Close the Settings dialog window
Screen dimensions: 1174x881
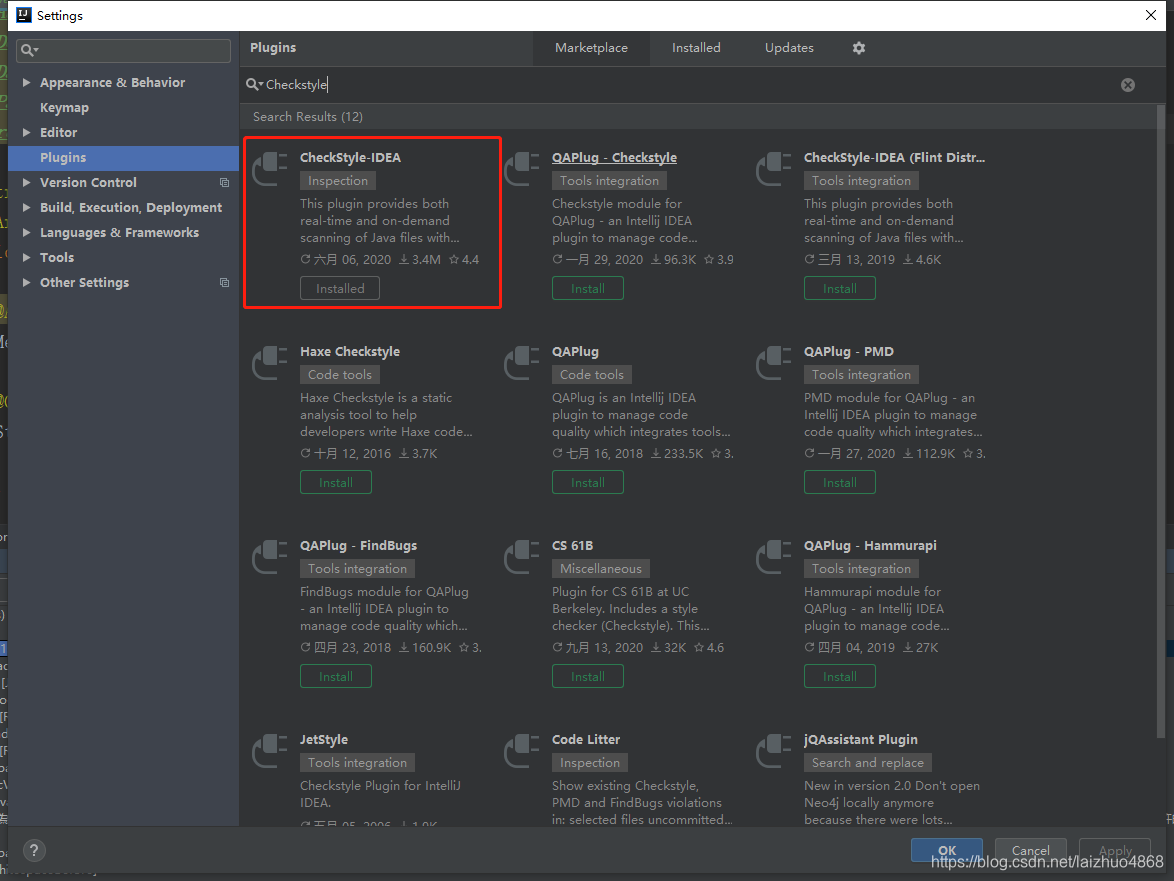[x=1151, y=15]
